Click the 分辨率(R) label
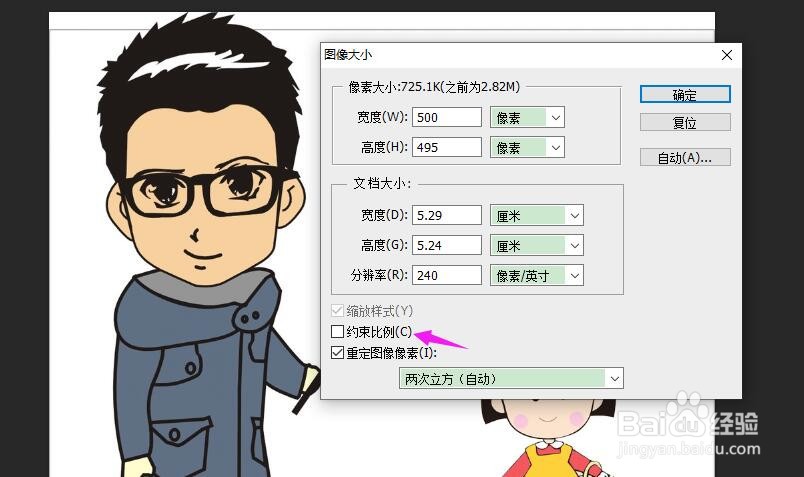 click(379, 275)
